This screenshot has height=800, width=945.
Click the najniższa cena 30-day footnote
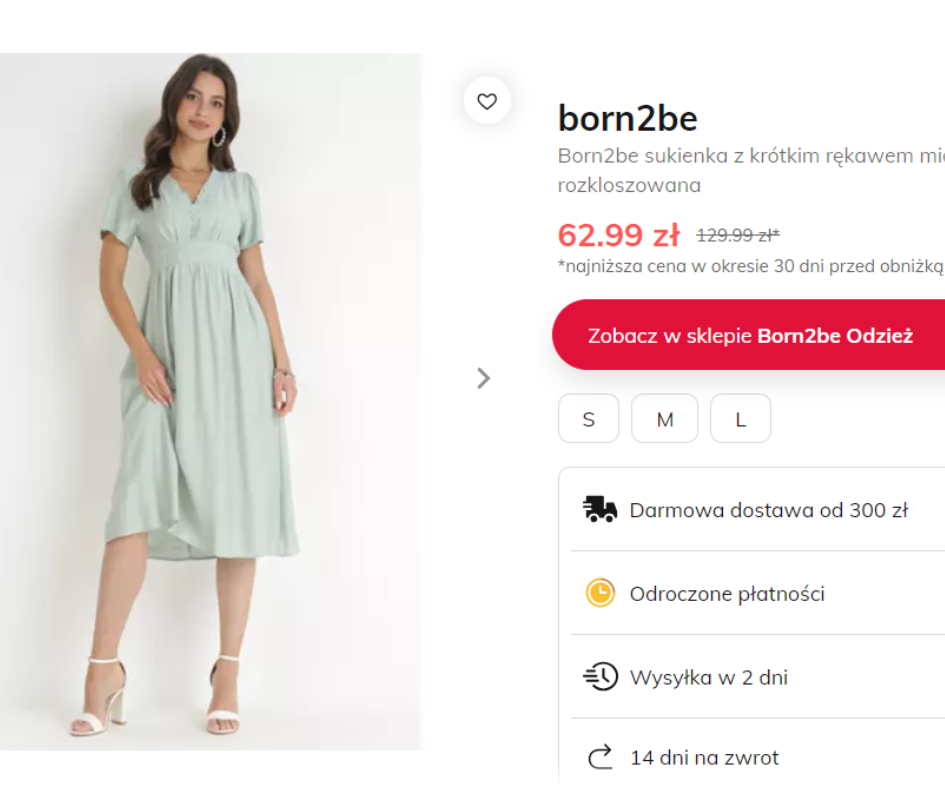click(750, 266)
